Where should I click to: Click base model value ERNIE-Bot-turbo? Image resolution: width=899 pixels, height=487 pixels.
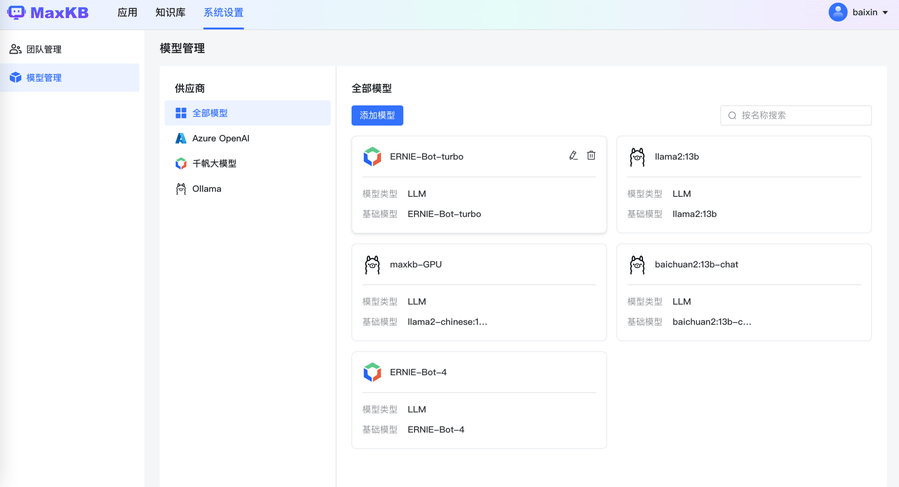point(444,214)
